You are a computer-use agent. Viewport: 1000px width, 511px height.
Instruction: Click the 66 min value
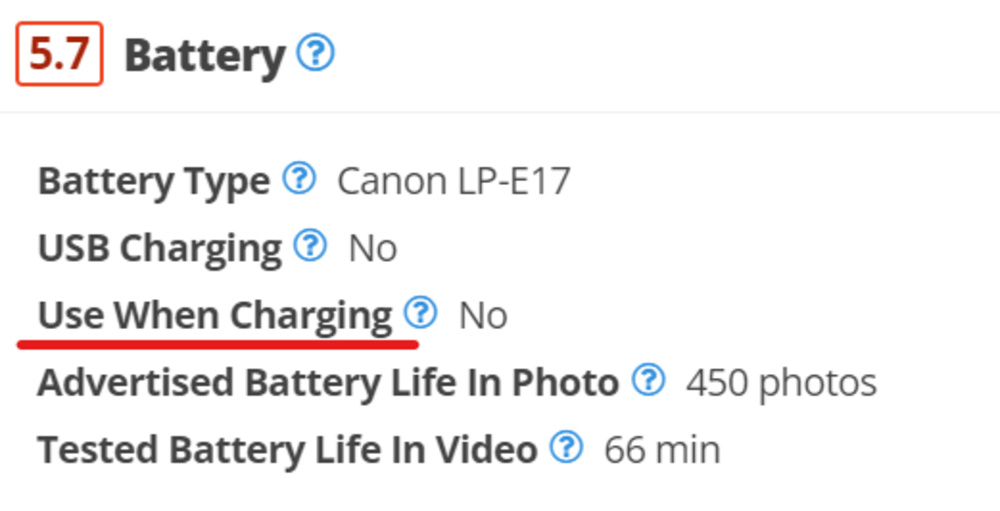coord(662,450)
